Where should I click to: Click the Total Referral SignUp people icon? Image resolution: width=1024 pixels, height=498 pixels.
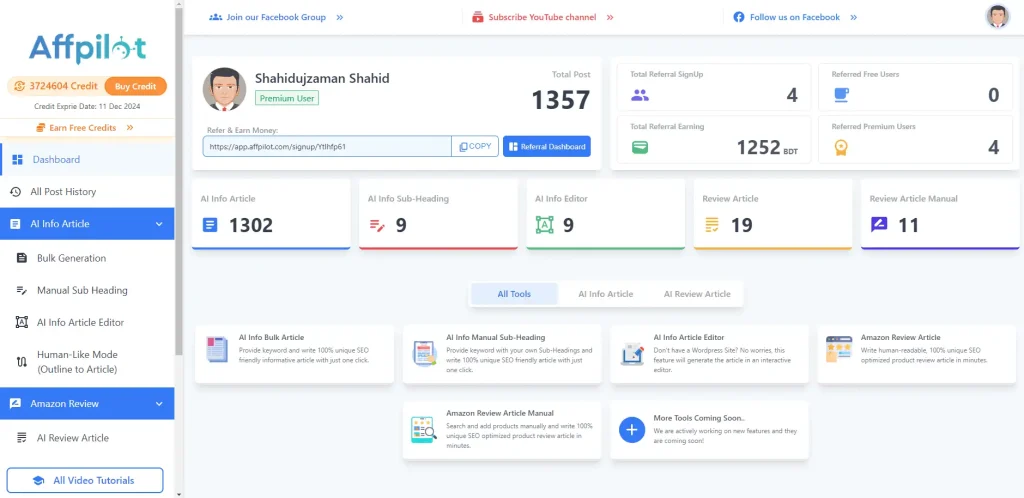[640, 95]
